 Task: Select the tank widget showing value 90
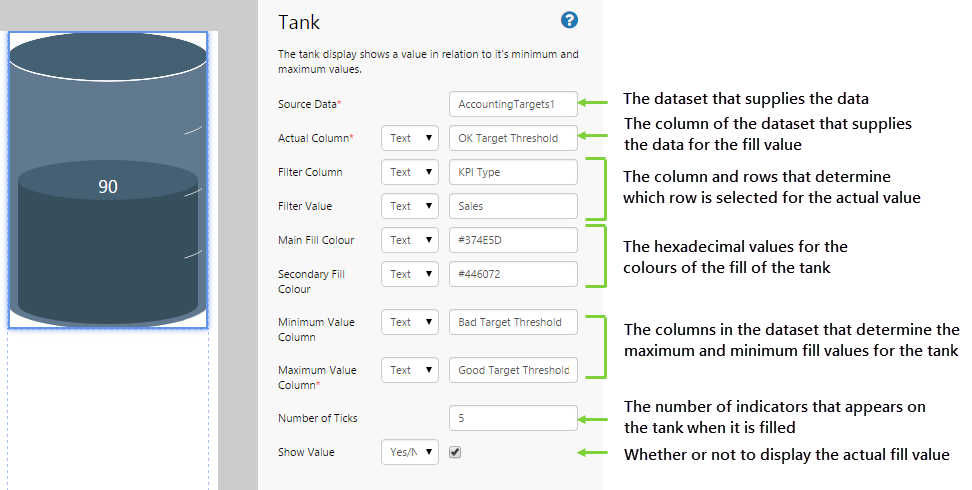108,180
